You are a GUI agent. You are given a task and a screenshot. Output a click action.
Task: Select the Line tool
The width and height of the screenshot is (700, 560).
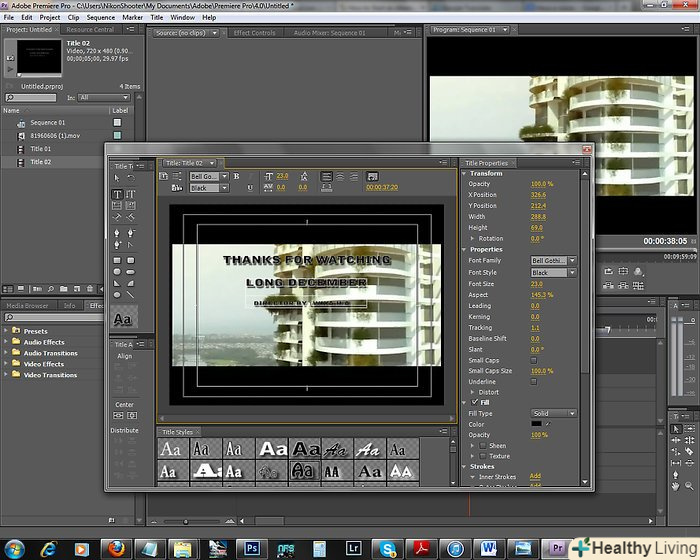pyautogui.click(x=131, y=294)
